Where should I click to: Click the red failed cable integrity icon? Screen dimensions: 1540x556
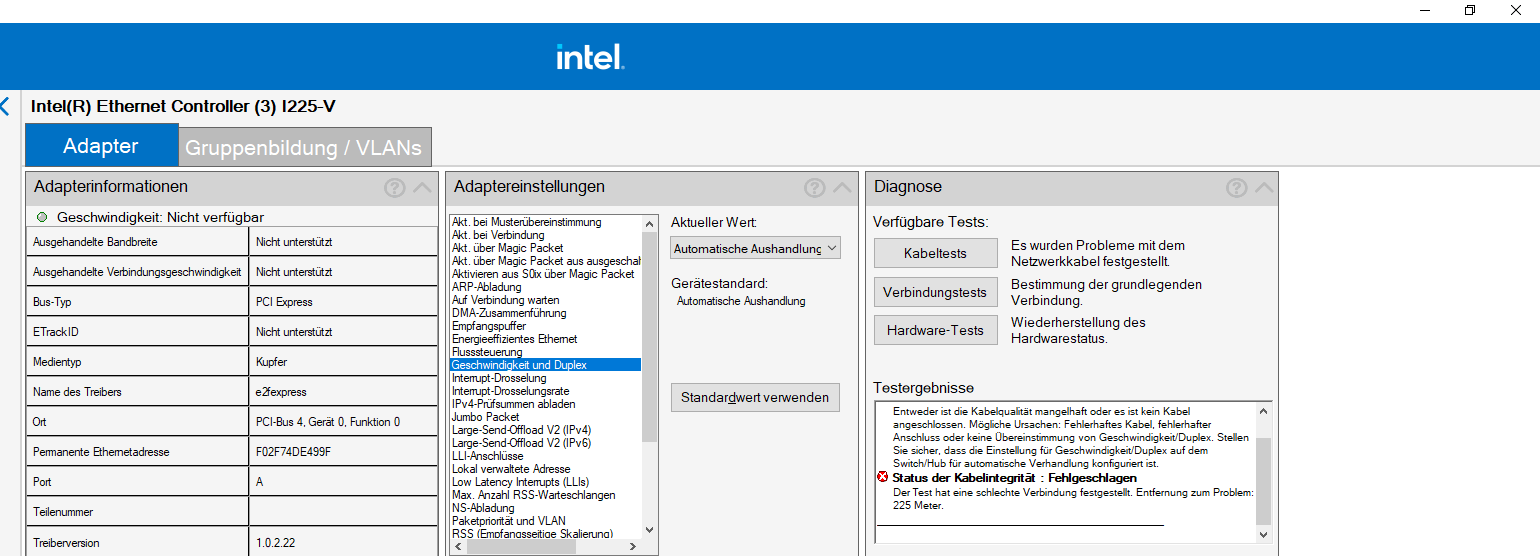pyautogui.click(x=882, y=478)
